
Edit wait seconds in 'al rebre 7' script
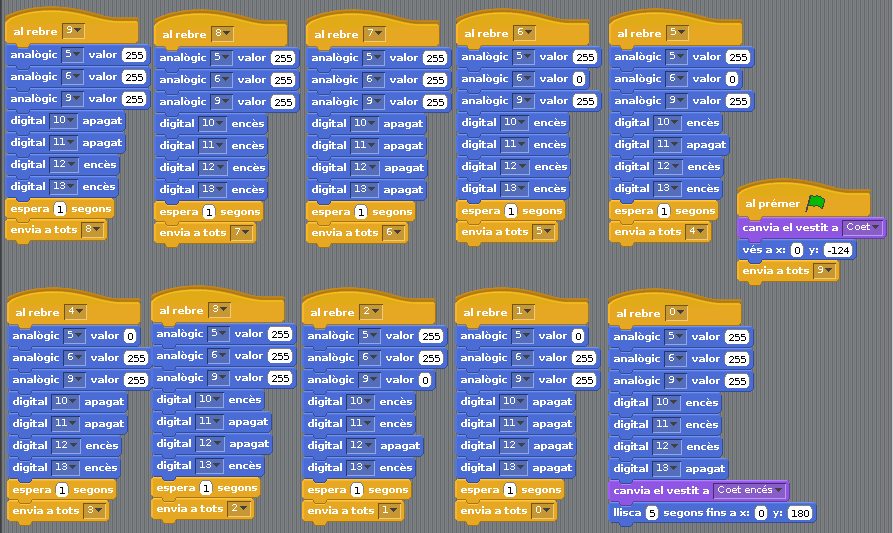(361, 212)
